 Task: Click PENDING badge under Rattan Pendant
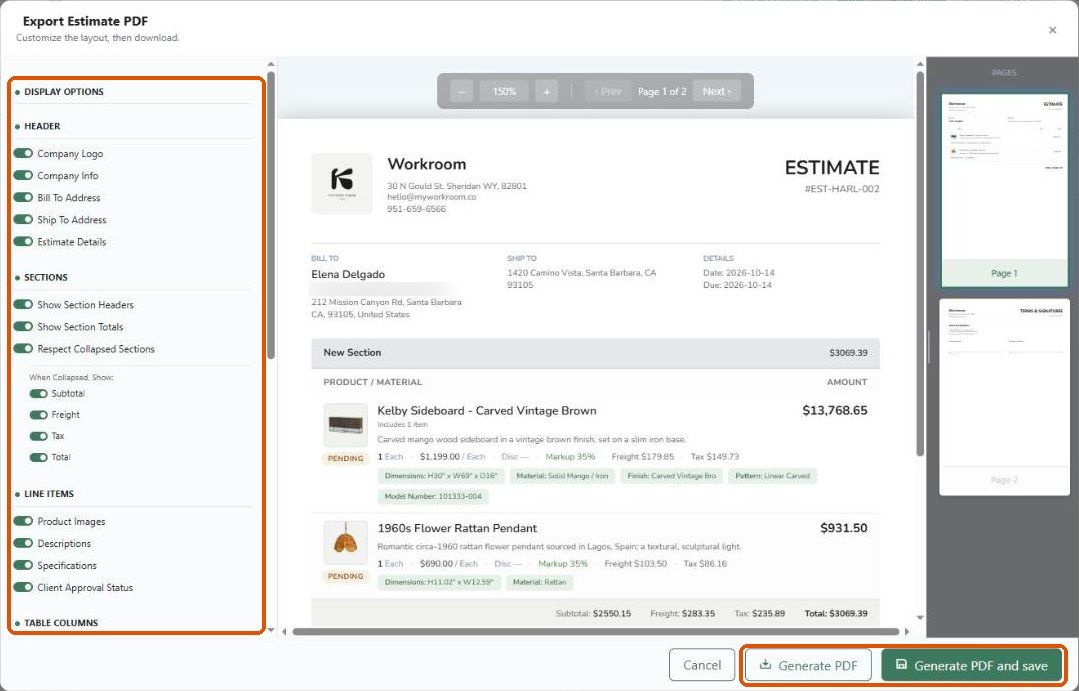click(x=345, y=576)
